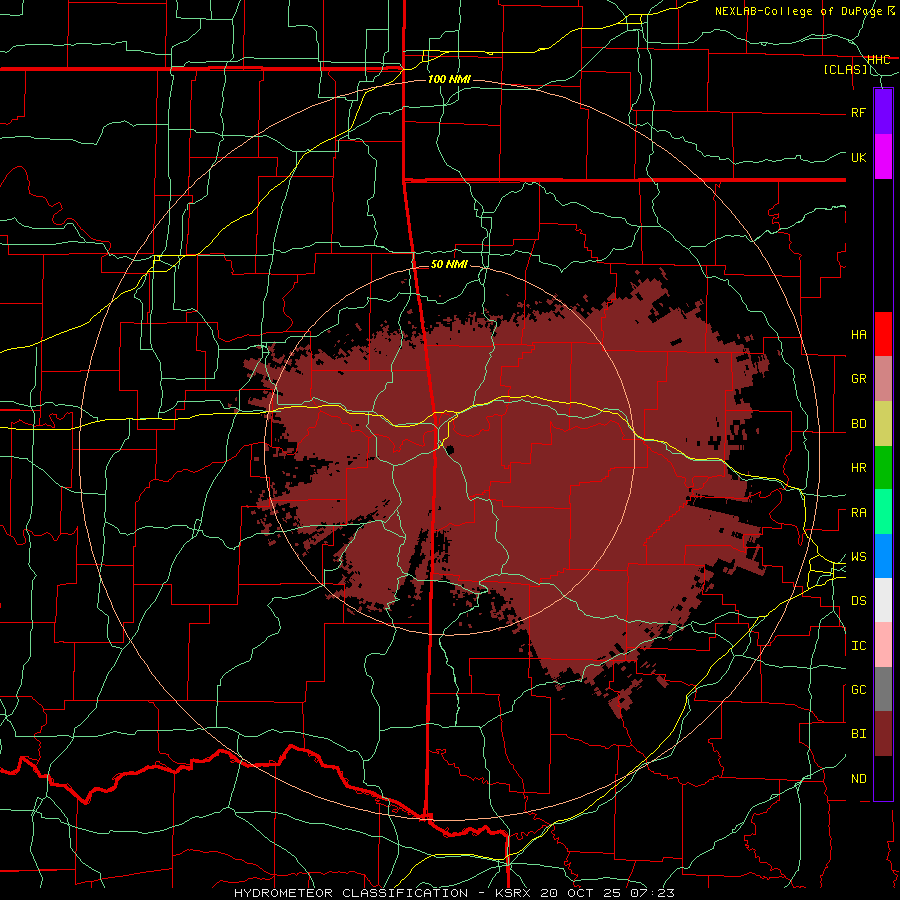Click the UK legend label
This screenshot has width=900, height=900.
tap(858, 157)
